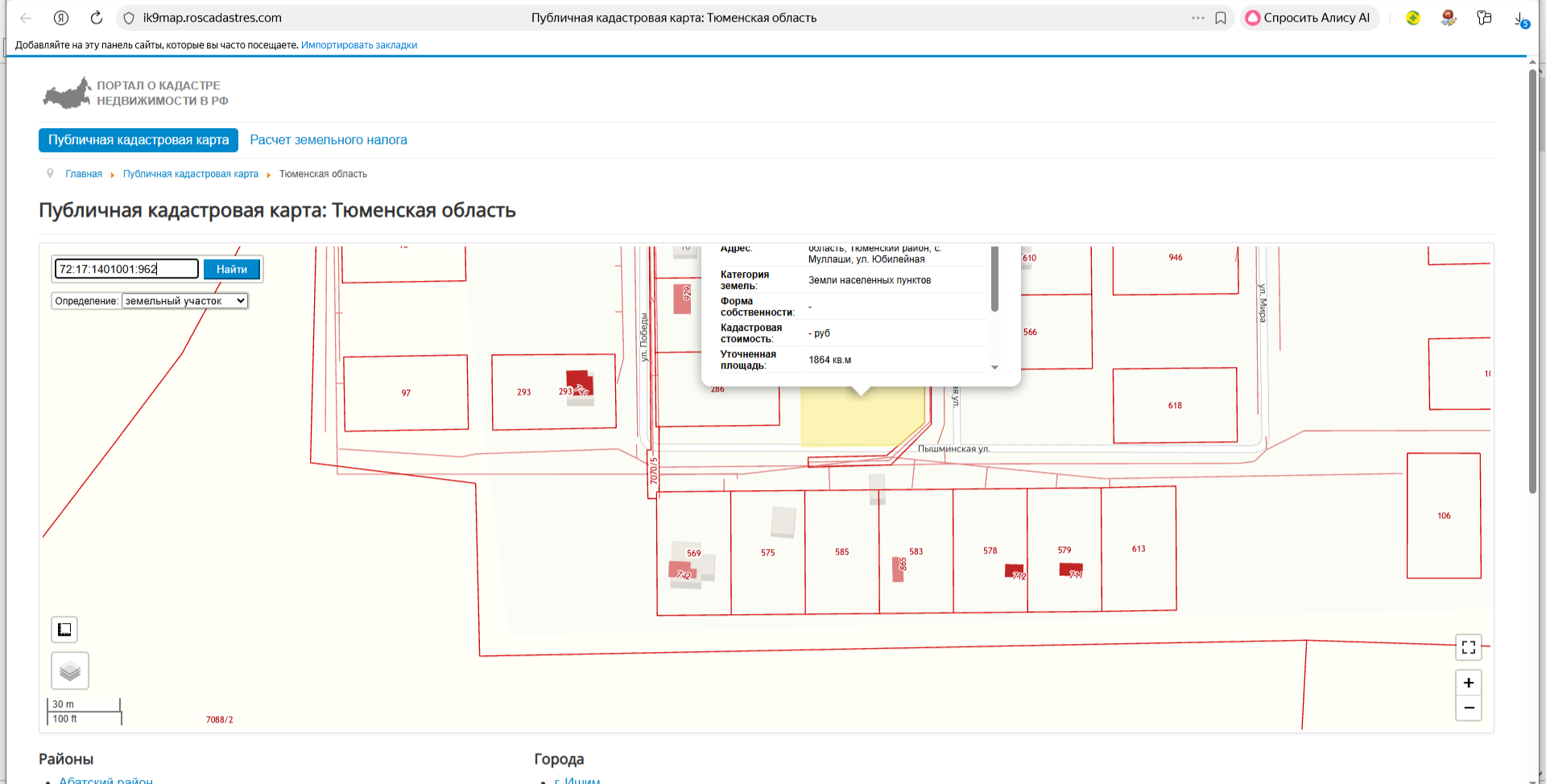Viewport: 1546px width, 784px height.
Task: Open the three-dots page options menu
Action: (1198, 18)
